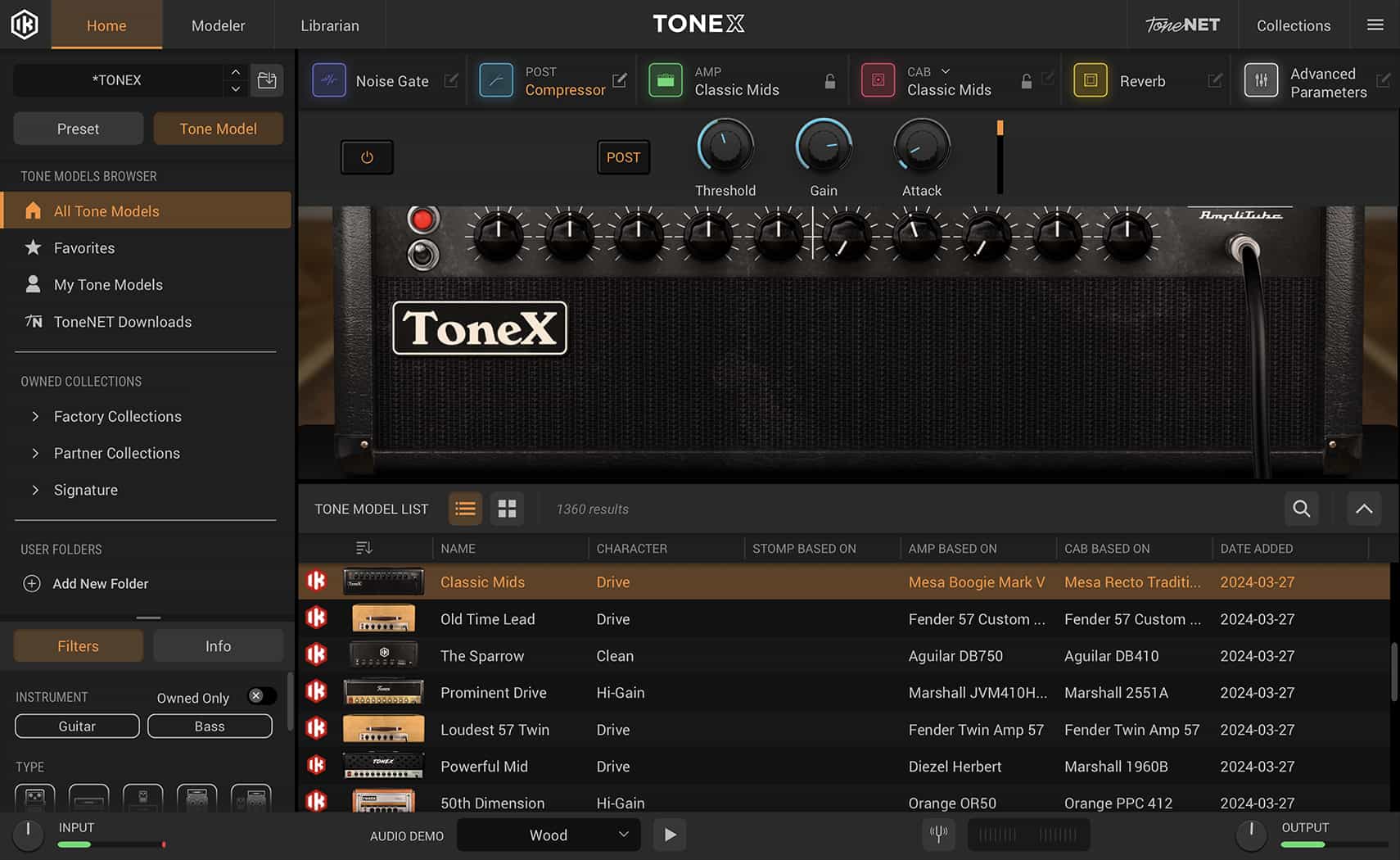Select the Bass instrument button
1400x860 pixels.
coord(210,726)
